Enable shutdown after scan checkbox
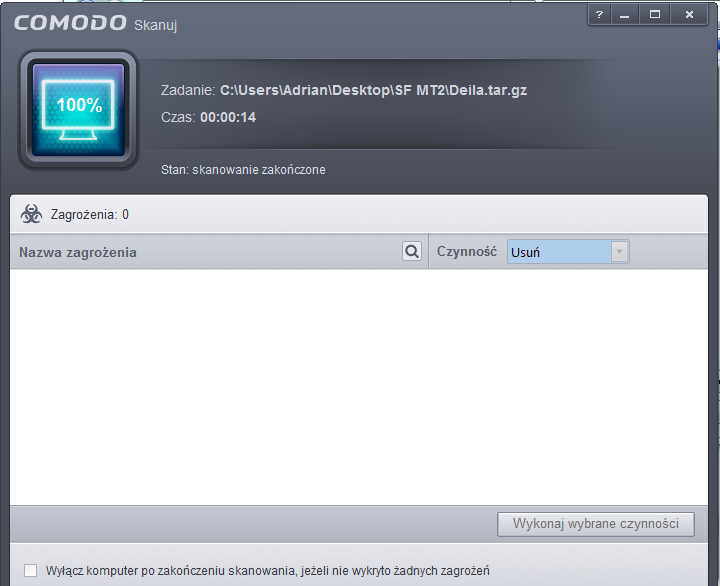Screen dimensions: 720x586 [31, 570]
